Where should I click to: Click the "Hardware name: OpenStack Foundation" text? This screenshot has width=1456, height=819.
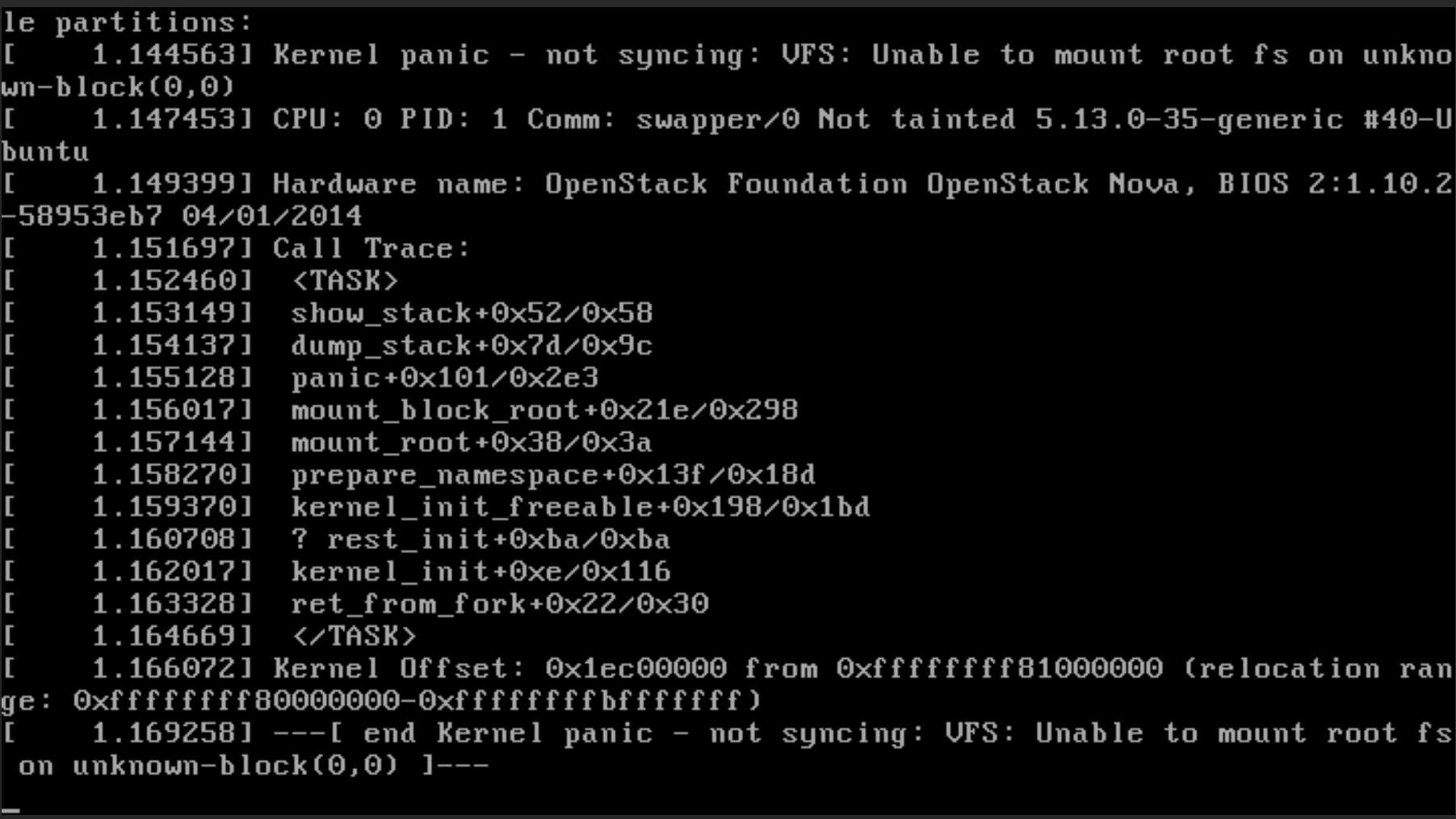(590, 184)
